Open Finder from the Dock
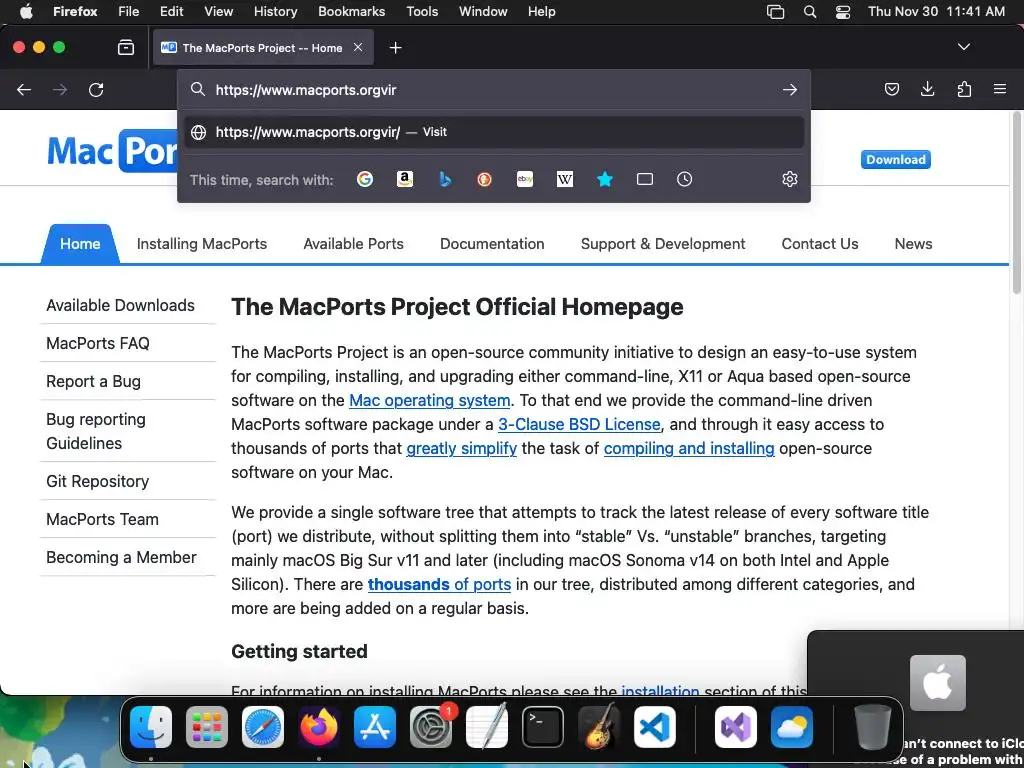This screenshot has height=768, width=1024. [151, 727]
